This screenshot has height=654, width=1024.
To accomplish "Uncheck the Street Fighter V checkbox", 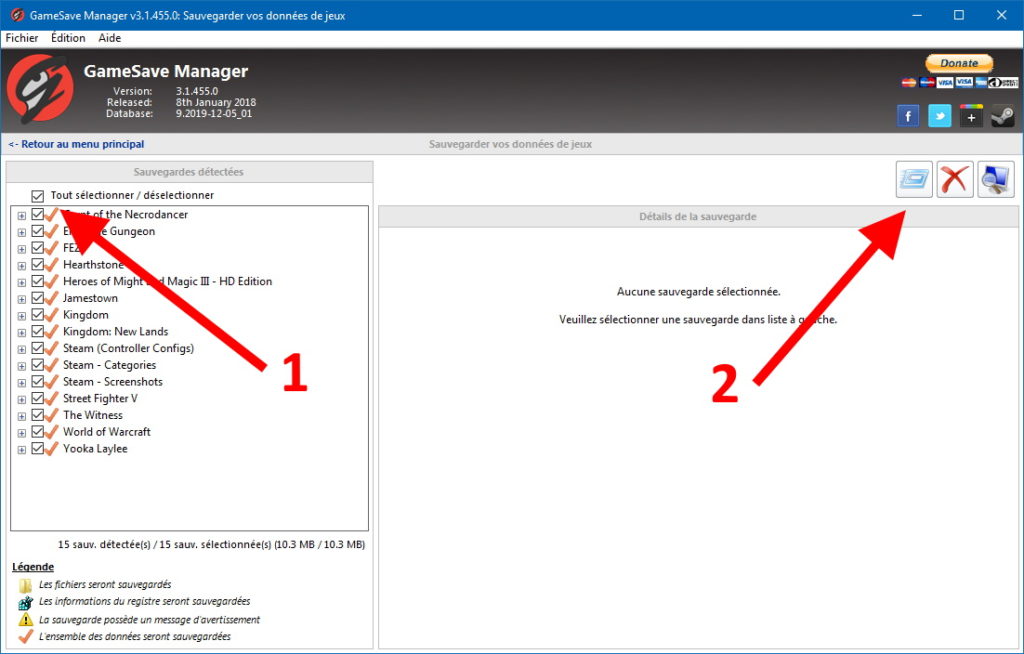I will (x=37, y=399).
